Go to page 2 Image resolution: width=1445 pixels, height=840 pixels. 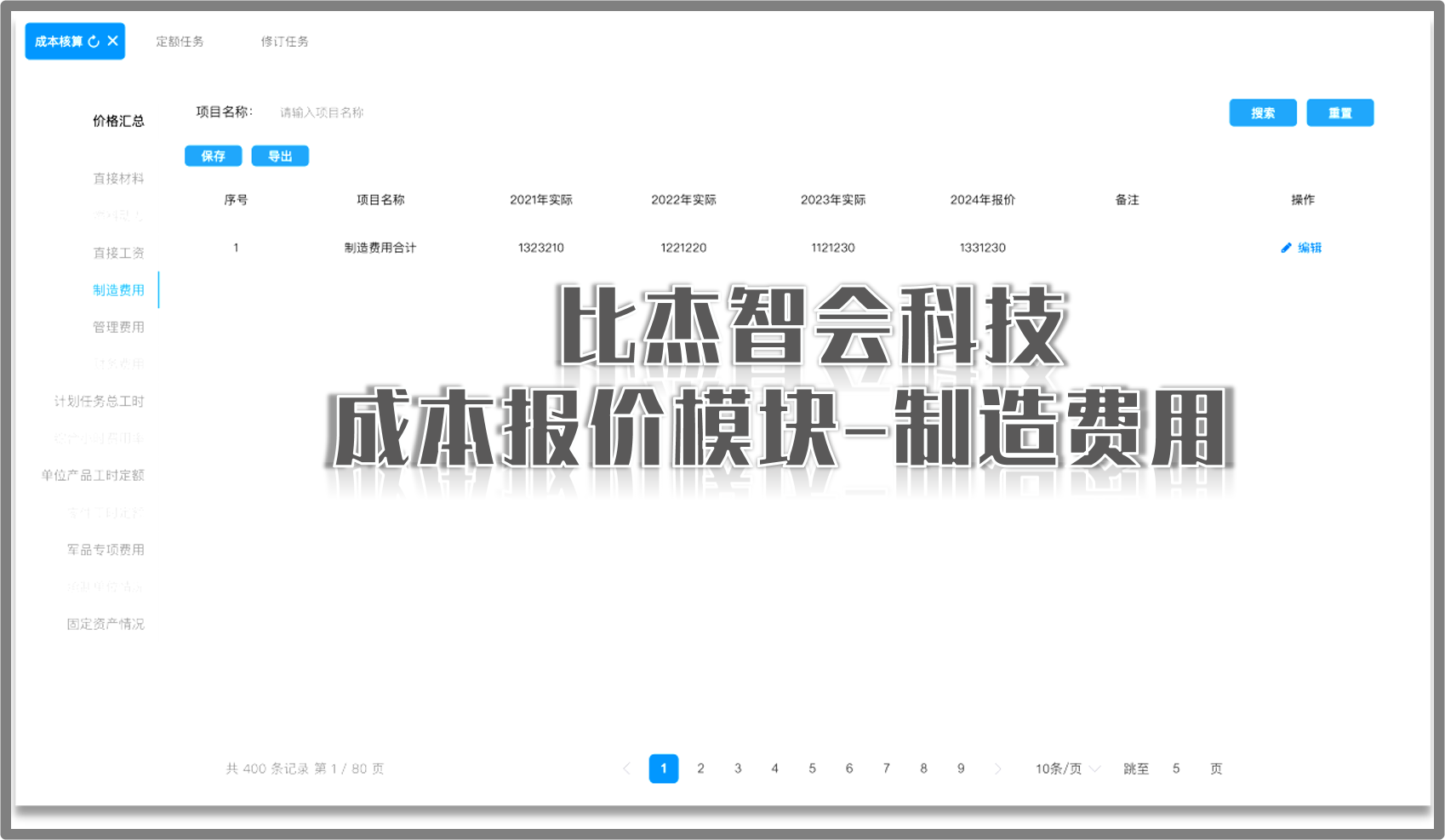click(700, 769)
